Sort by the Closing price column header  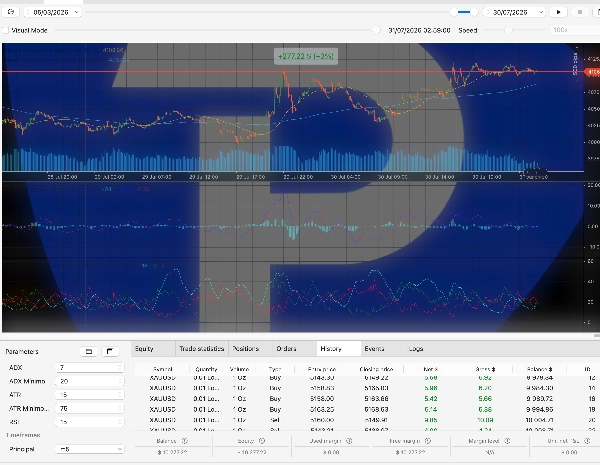(376, 369)
